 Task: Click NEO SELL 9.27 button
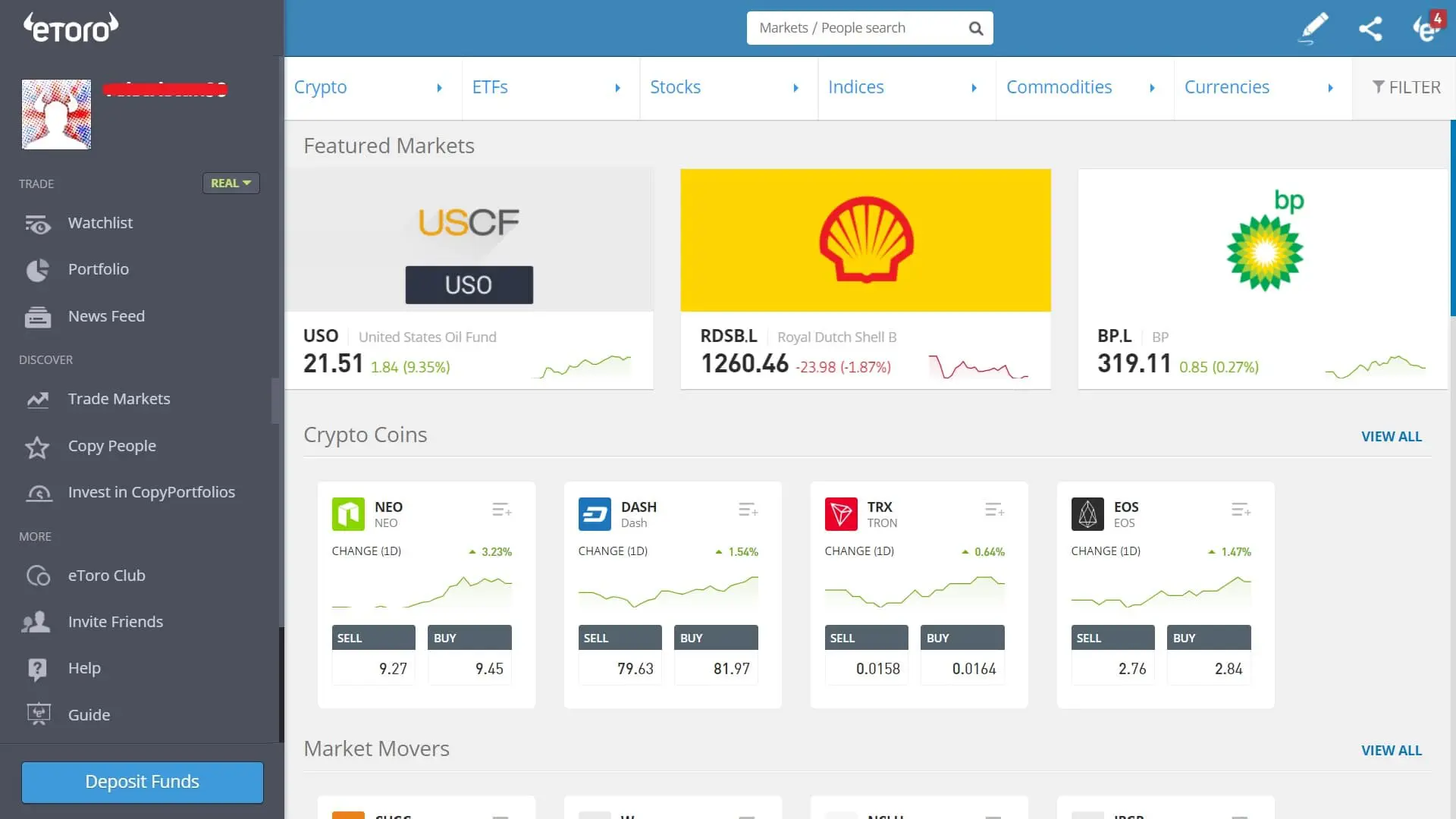pos(374,655)
